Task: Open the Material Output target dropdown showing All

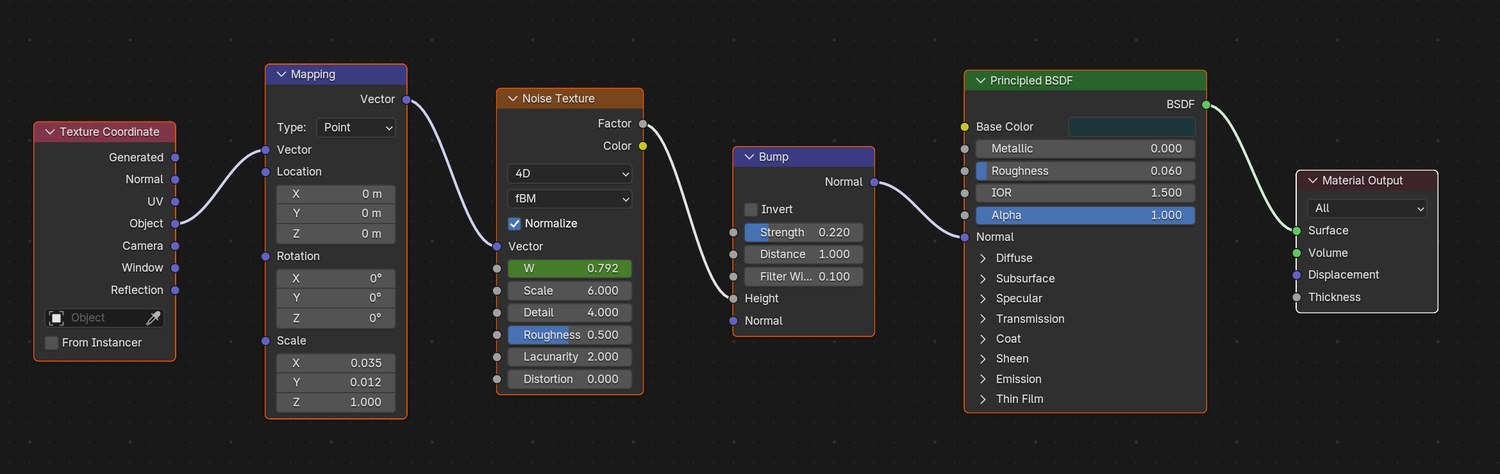Action: click(x=1367, y=208)
